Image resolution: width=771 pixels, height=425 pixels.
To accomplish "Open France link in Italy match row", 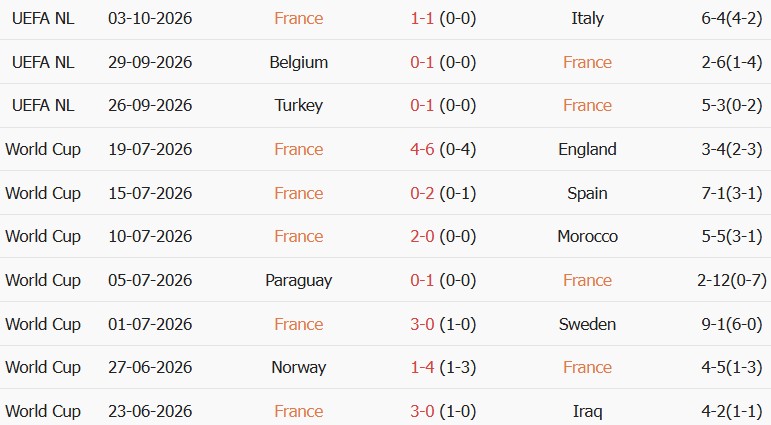I will (298, 19).
